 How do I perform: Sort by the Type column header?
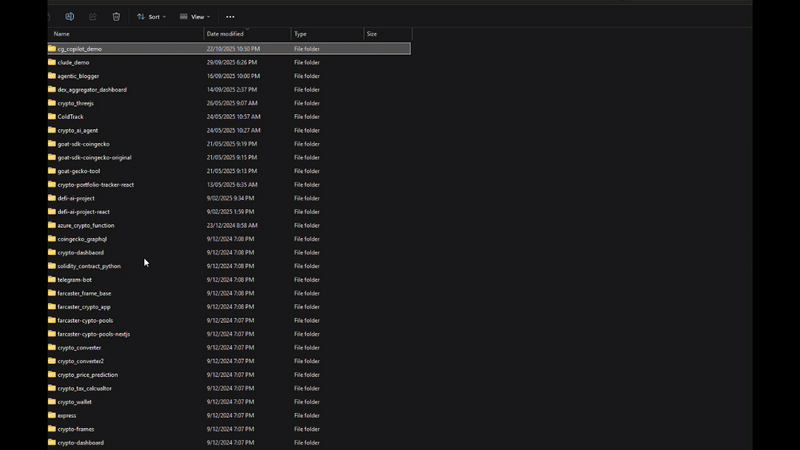[301, 34]
